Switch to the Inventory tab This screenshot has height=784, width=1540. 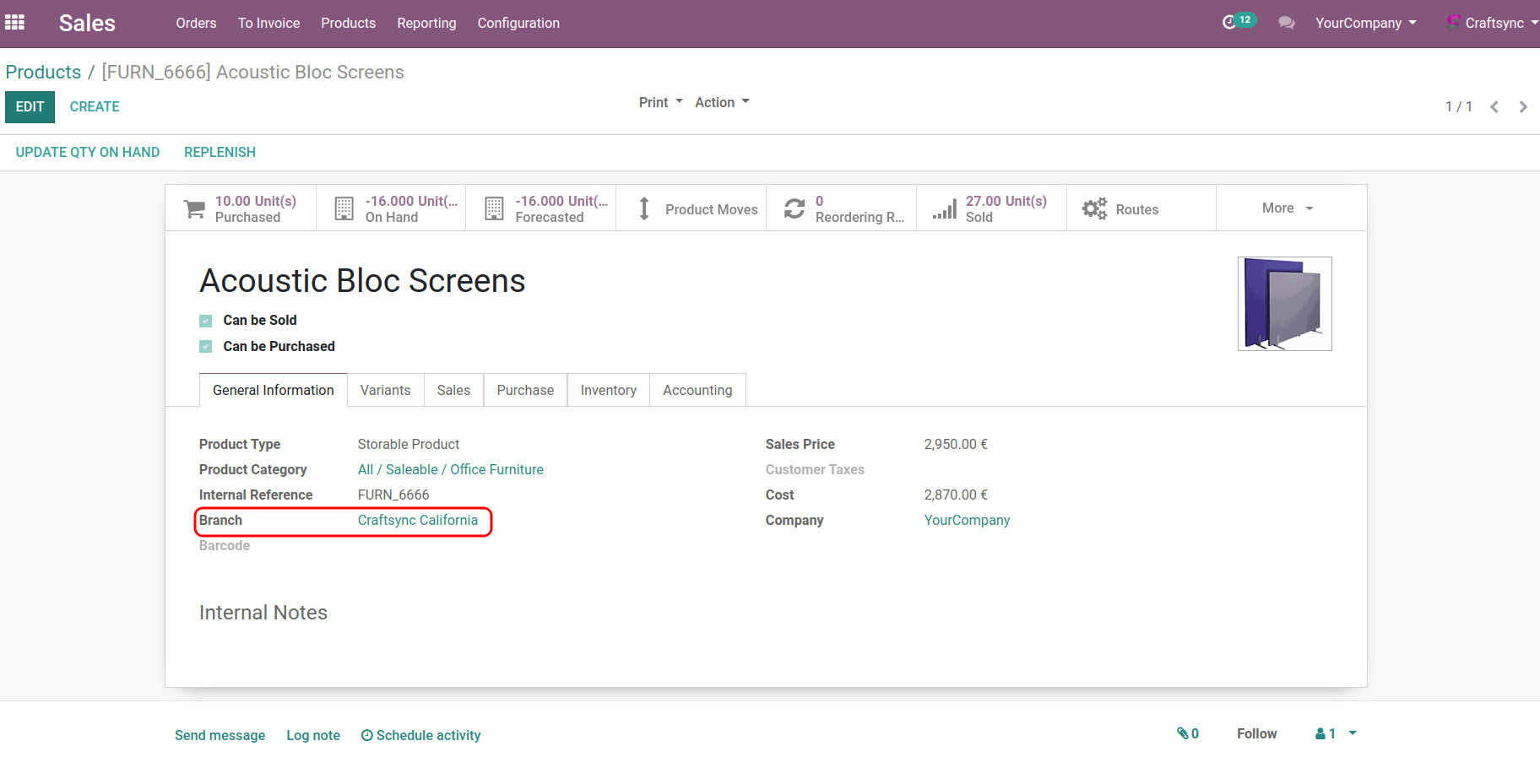[x=608, y=390]
